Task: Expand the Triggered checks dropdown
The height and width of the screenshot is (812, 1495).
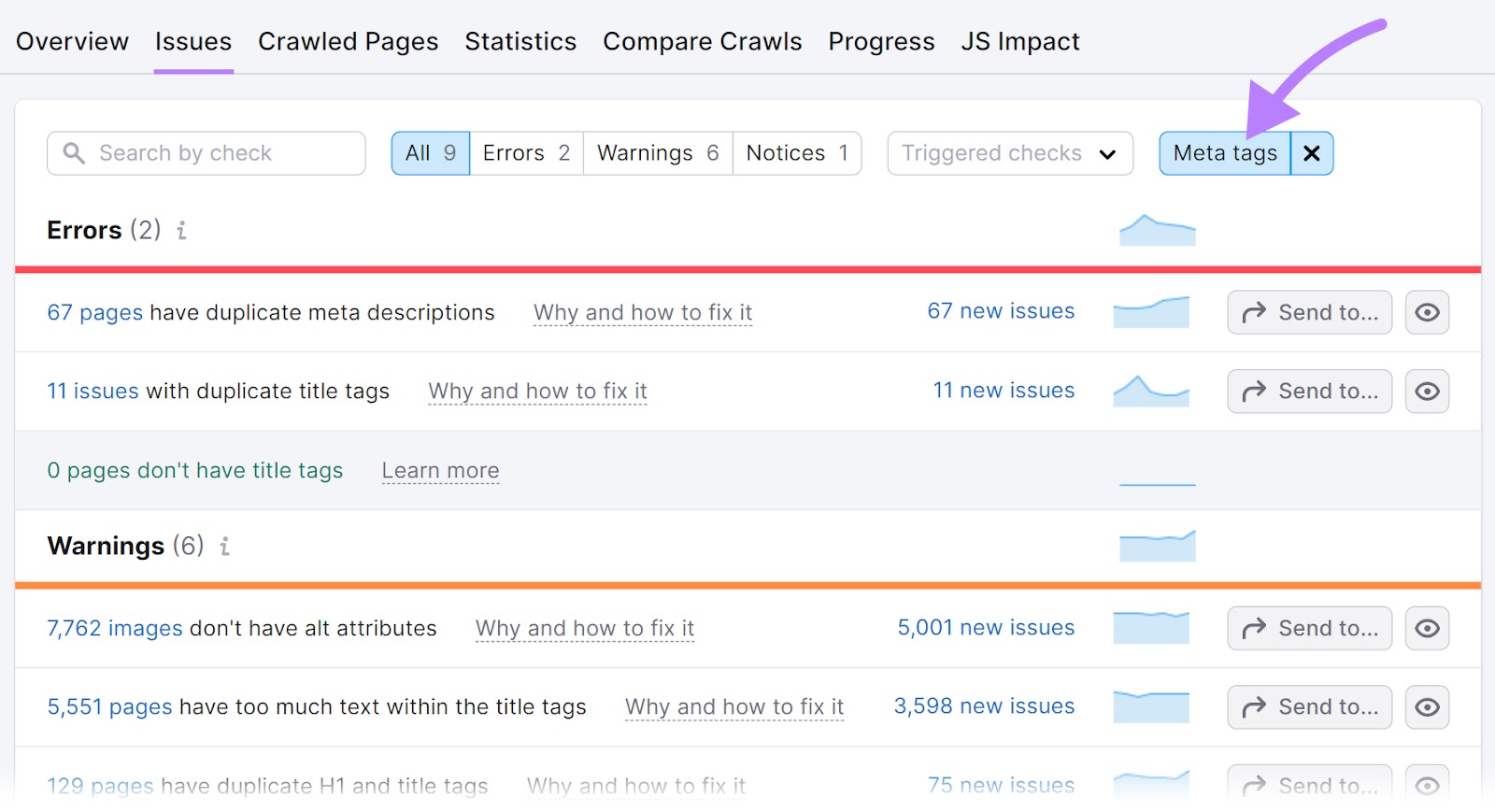Action: [1010, 153]
